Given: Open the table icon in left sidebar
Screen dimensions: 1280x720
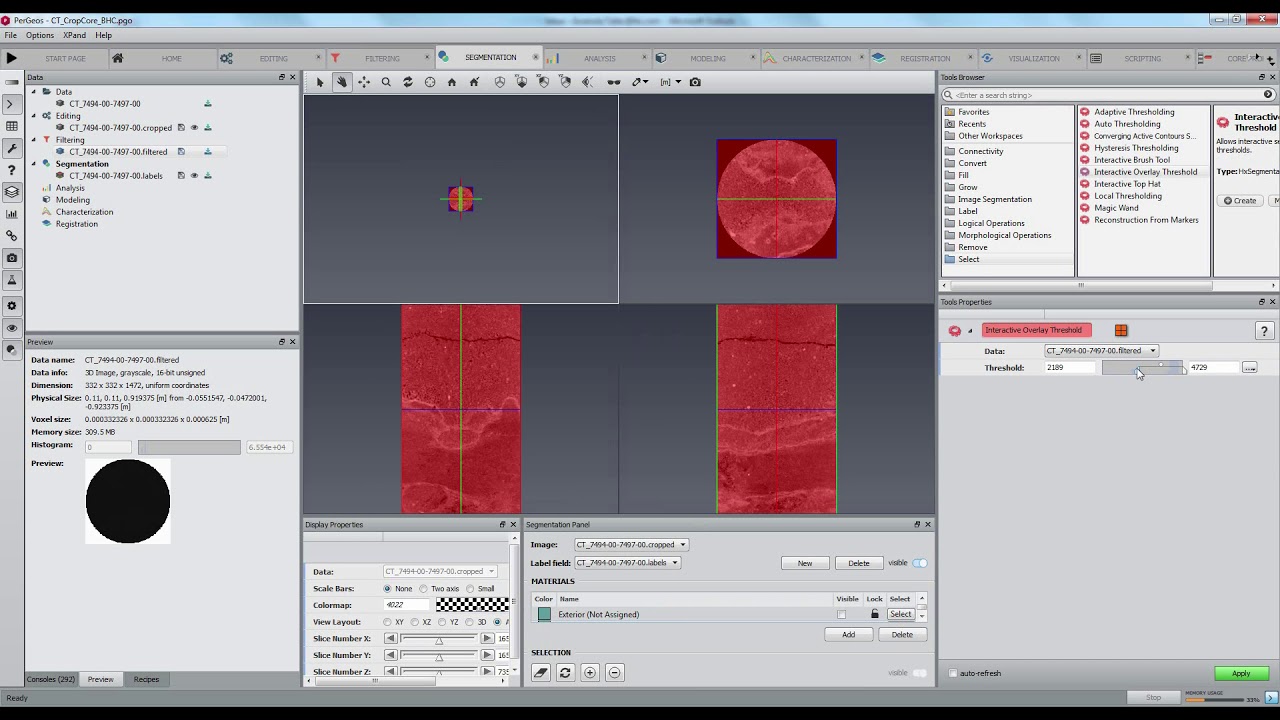Looking at the screenshot, I should pos(11,126).
